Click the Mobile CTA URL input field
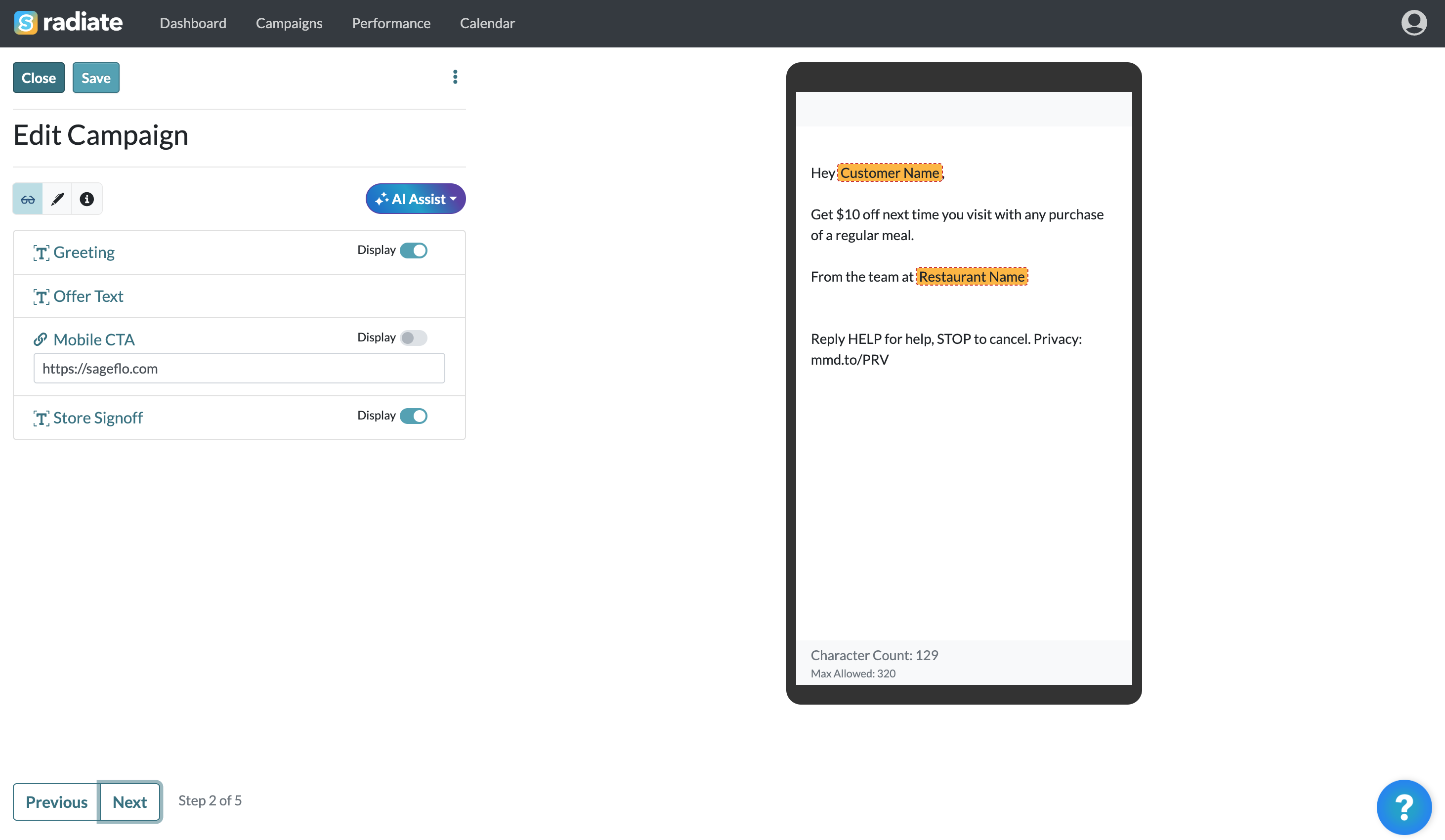1445x840 pixels. tap(239, 368)
